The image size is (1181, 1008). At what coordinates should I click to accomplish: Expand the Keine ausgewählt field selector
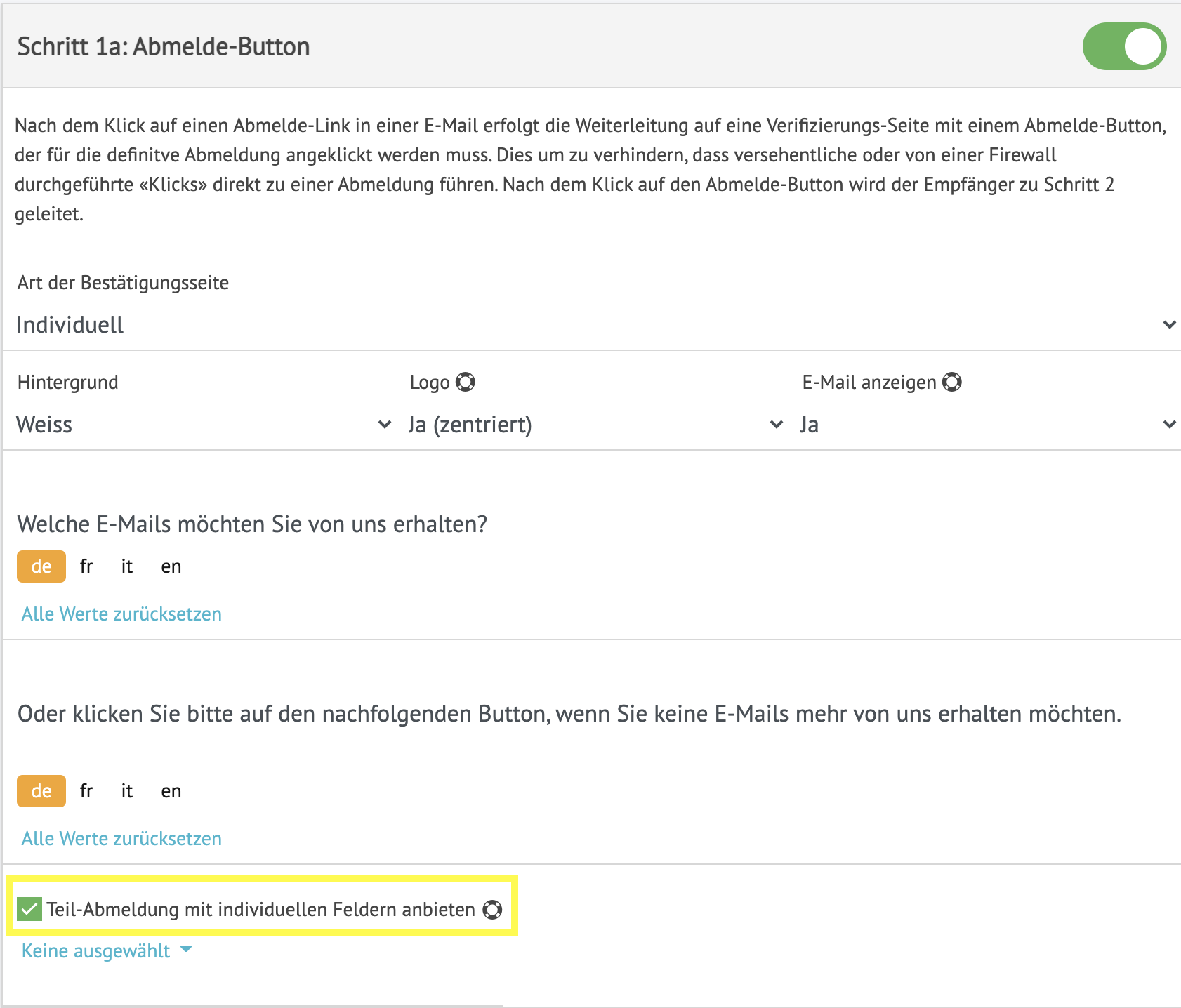pyautogui.click(x=107, y=951)
